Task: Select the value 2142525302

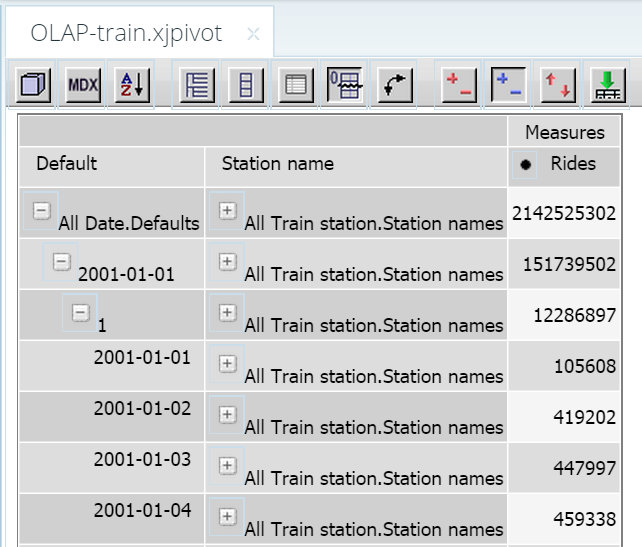Action: coord(564,213)
